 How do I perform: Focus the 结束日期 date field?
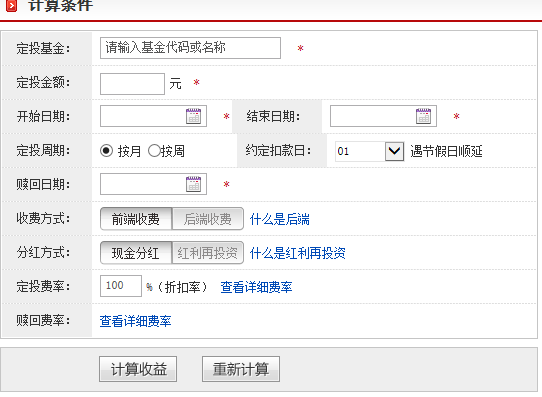point(383,116)
